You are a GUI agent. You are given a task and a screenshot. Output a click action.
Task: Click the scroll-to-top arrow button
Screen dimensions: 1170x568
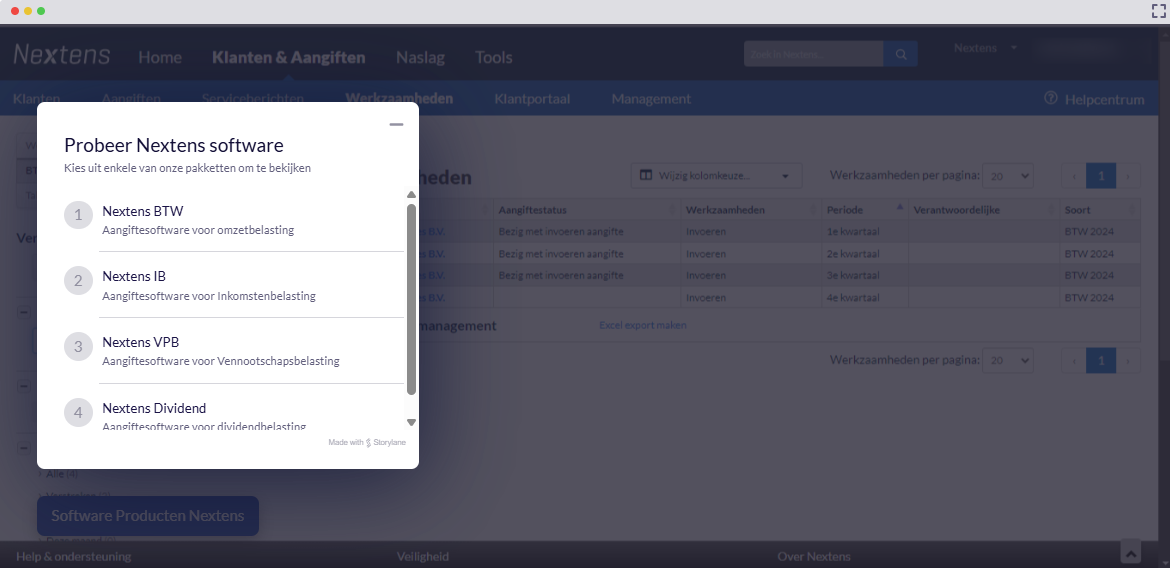pos(1130,552)
